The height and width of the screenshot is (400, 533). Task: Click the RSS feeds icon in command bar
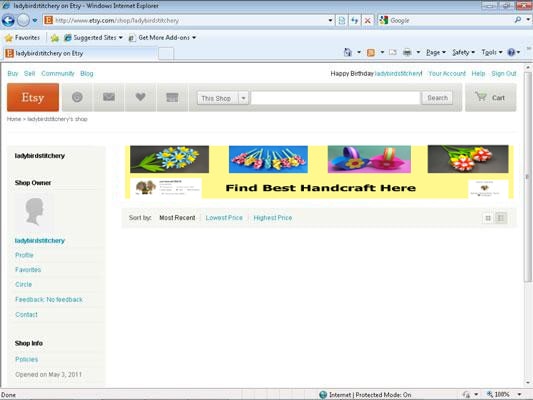(x=371, y=52)
